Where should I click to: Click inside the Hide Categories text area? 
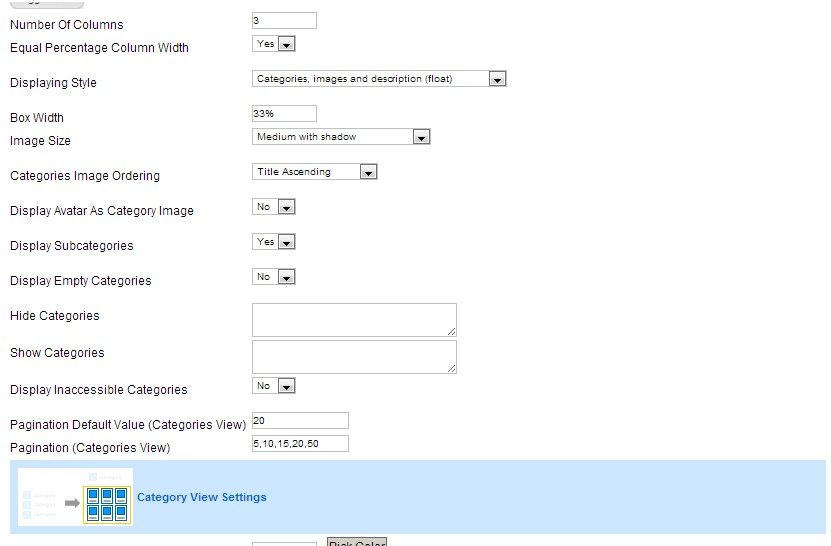click(x=354, y=320)
